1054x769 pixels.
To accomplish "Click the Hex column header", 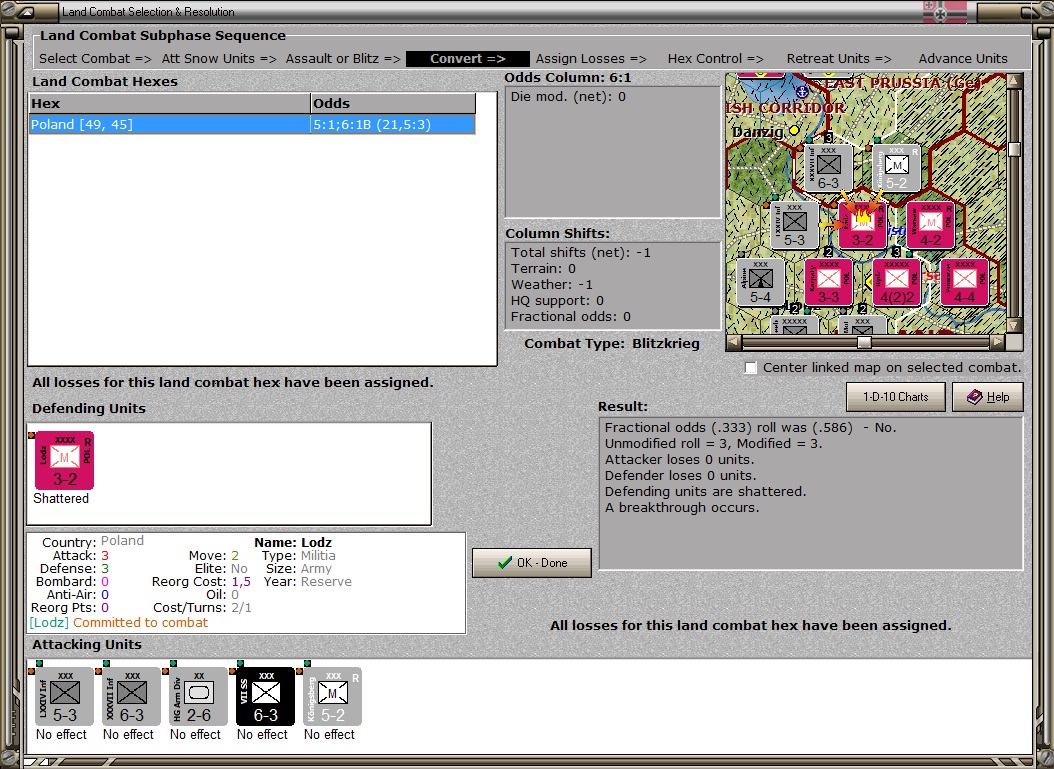I will pyautogui.click(x=169, y=104).
